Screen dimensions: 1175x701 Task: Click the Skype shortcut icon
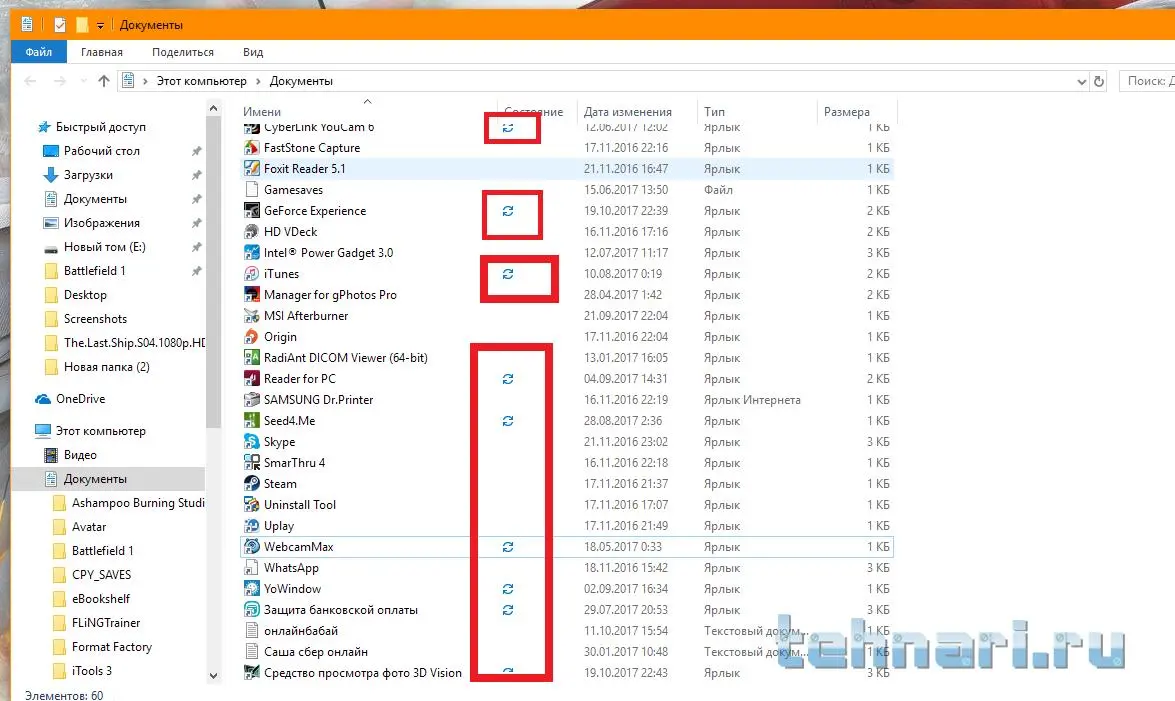tap(252, 442)
